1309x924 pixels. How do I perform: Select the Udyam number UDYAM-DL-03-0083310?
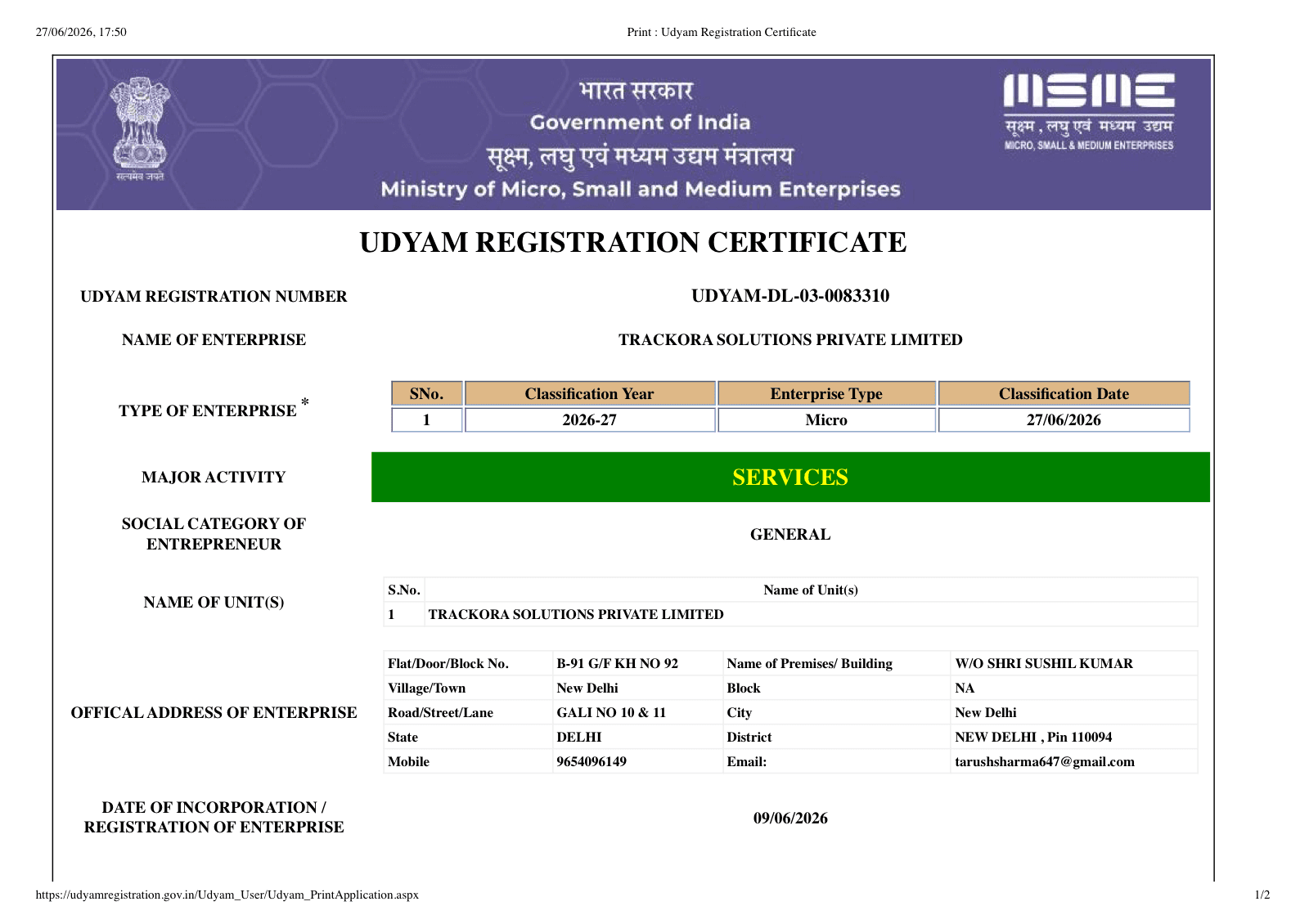coord(790,296)
